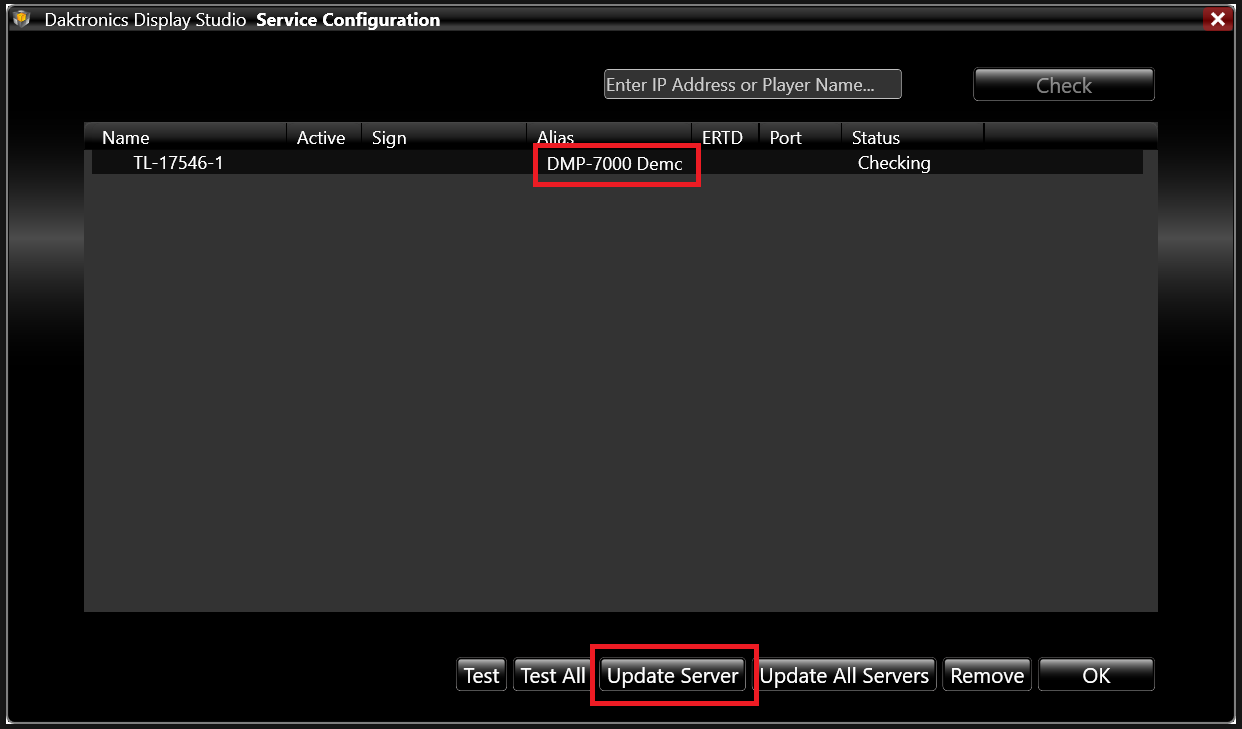Close the Service Configuration window

[x=1217, y=18]
